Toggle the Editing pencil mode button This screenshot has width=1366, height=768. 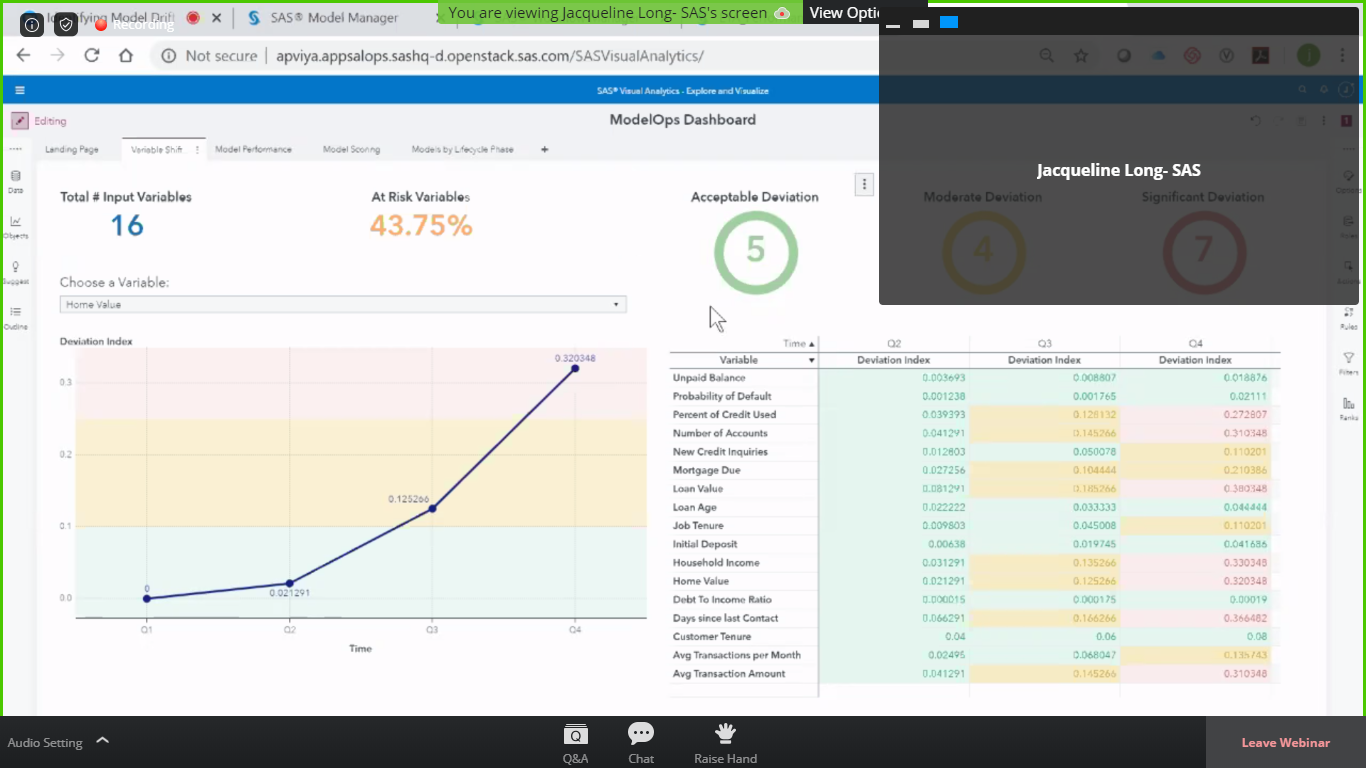[20, 121]
